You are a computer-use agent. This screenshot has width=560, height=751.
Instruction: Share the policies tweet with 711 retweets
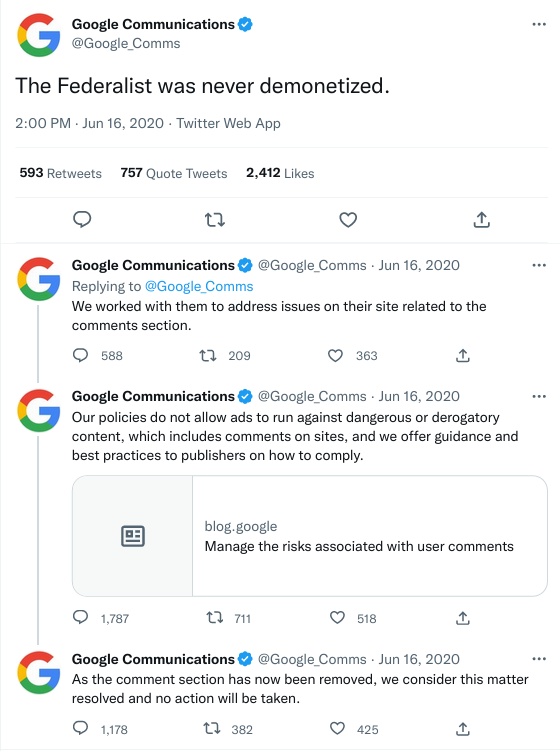[x=463, y=618]
